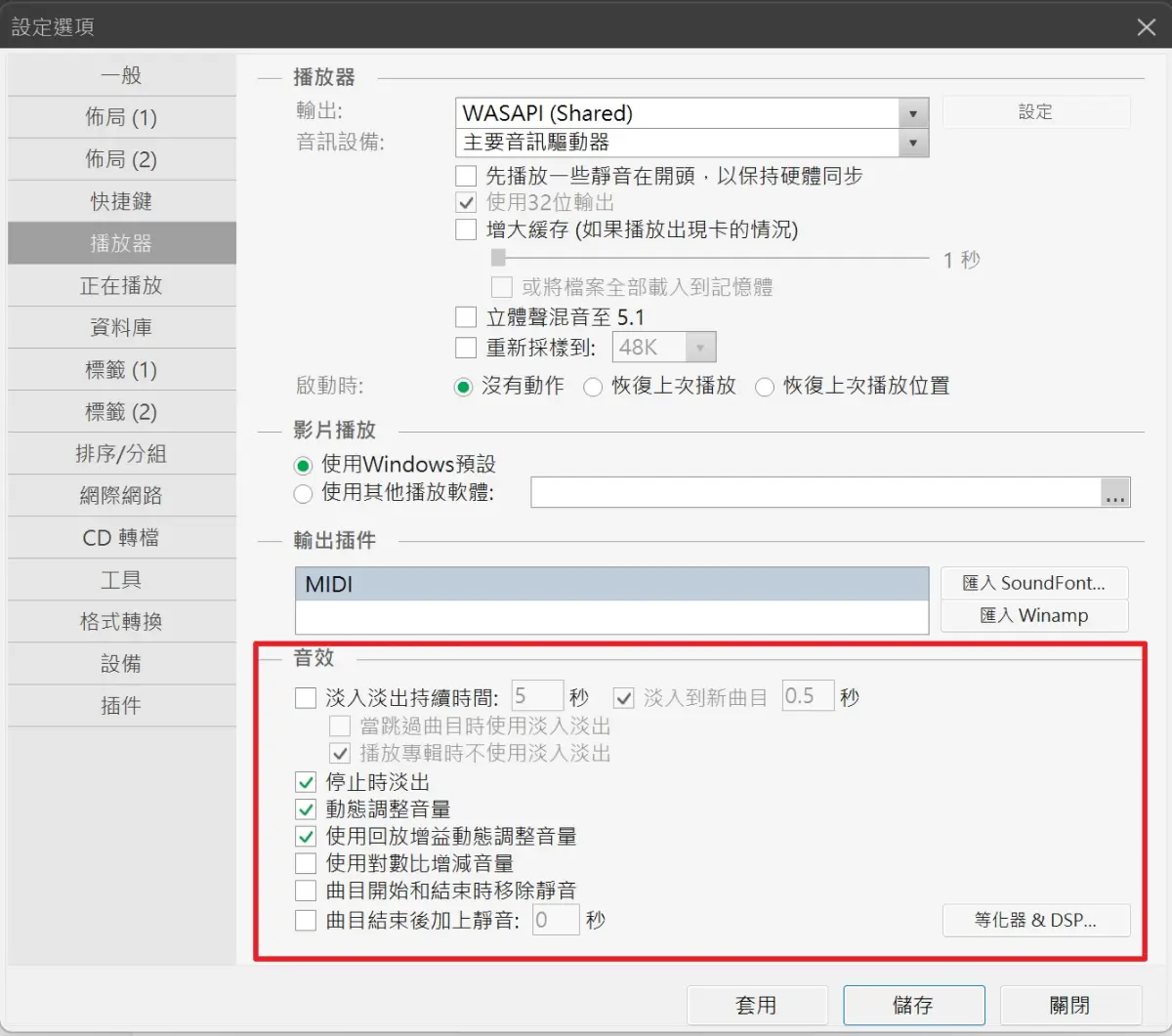The width and height of the screenshot is (1172, 1036).
Task: Check 或將檔案全部載入到記憶體 option
Action: 501,287
